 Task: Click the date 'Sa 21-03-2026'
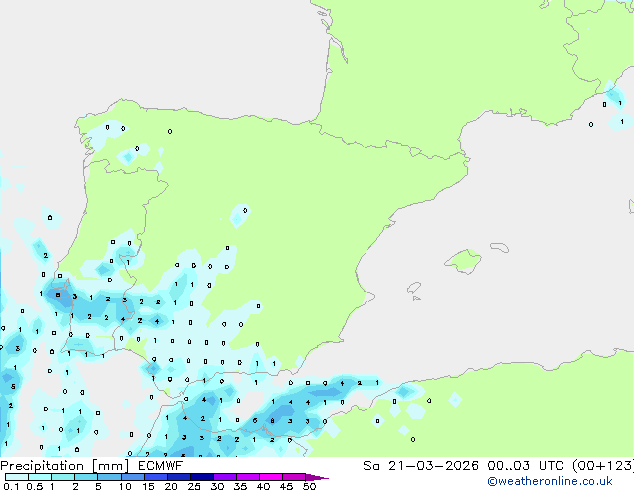pyautogui.click(x=421, y=466)
